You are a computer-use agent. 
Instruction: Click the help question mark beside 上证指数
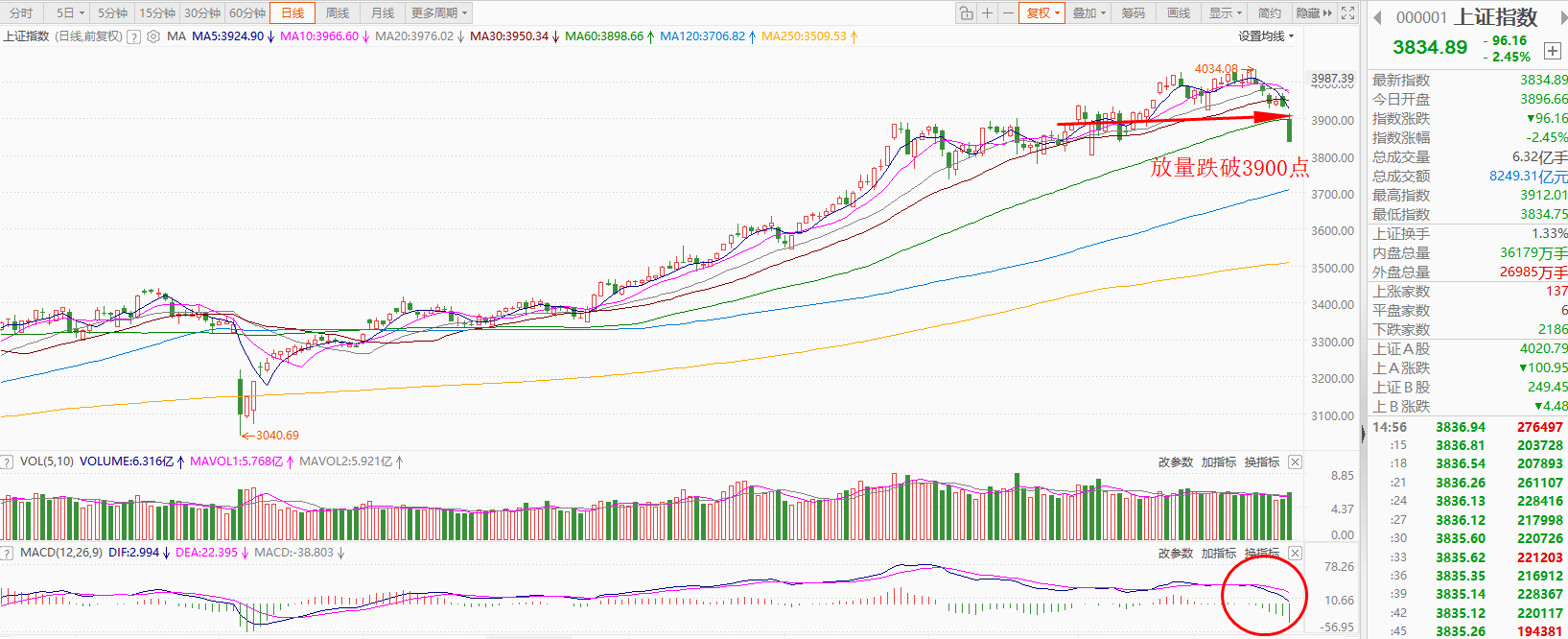[x=134, y=36]
